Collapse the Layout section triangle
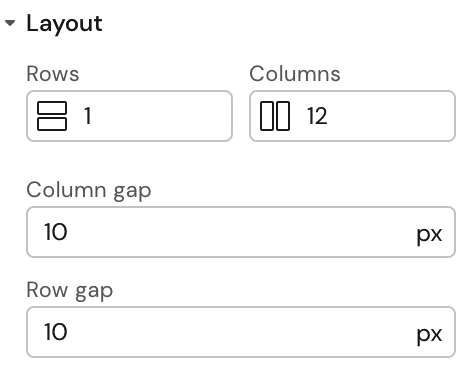 coord(10,23)
